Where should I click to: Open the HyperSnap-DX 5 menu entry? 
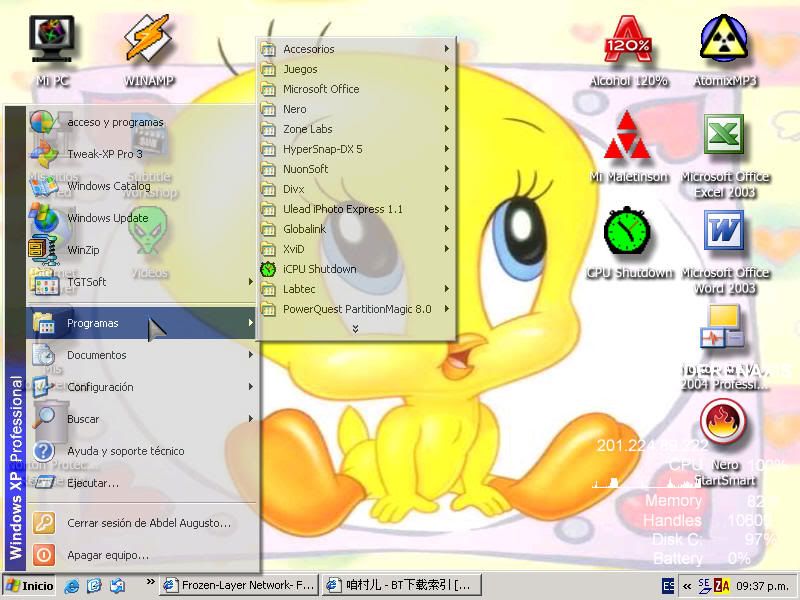356,149
